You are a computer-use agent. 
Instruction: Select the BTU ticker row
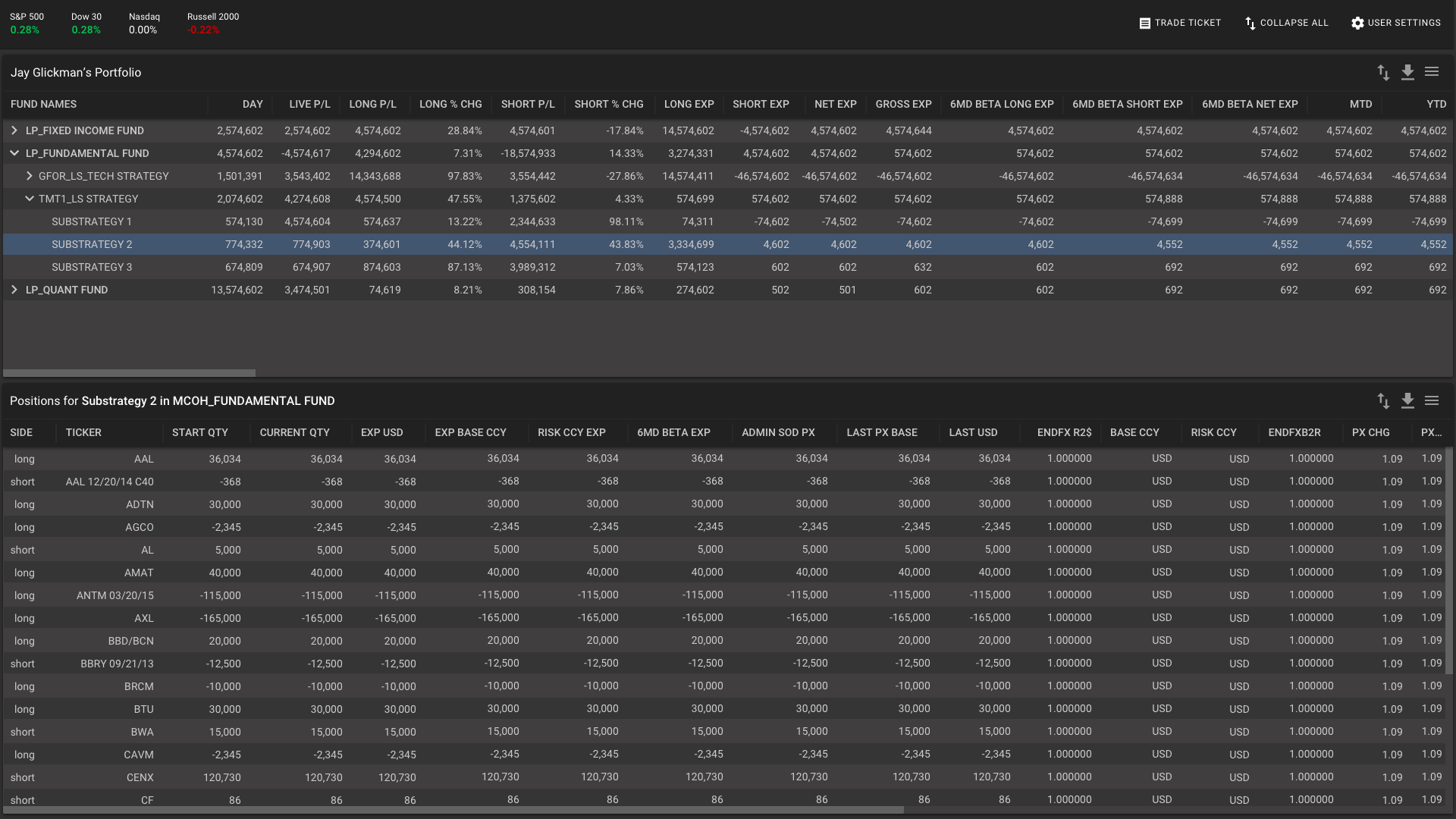click(x=724, y=709)
